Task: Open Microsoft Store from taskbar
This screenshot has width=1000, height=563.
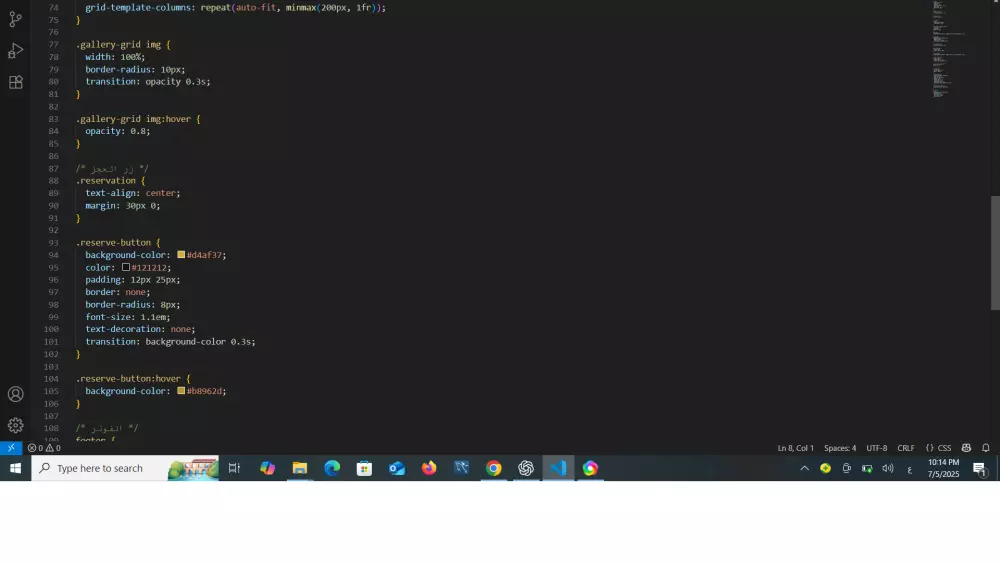Action: [x=364, y=468]
